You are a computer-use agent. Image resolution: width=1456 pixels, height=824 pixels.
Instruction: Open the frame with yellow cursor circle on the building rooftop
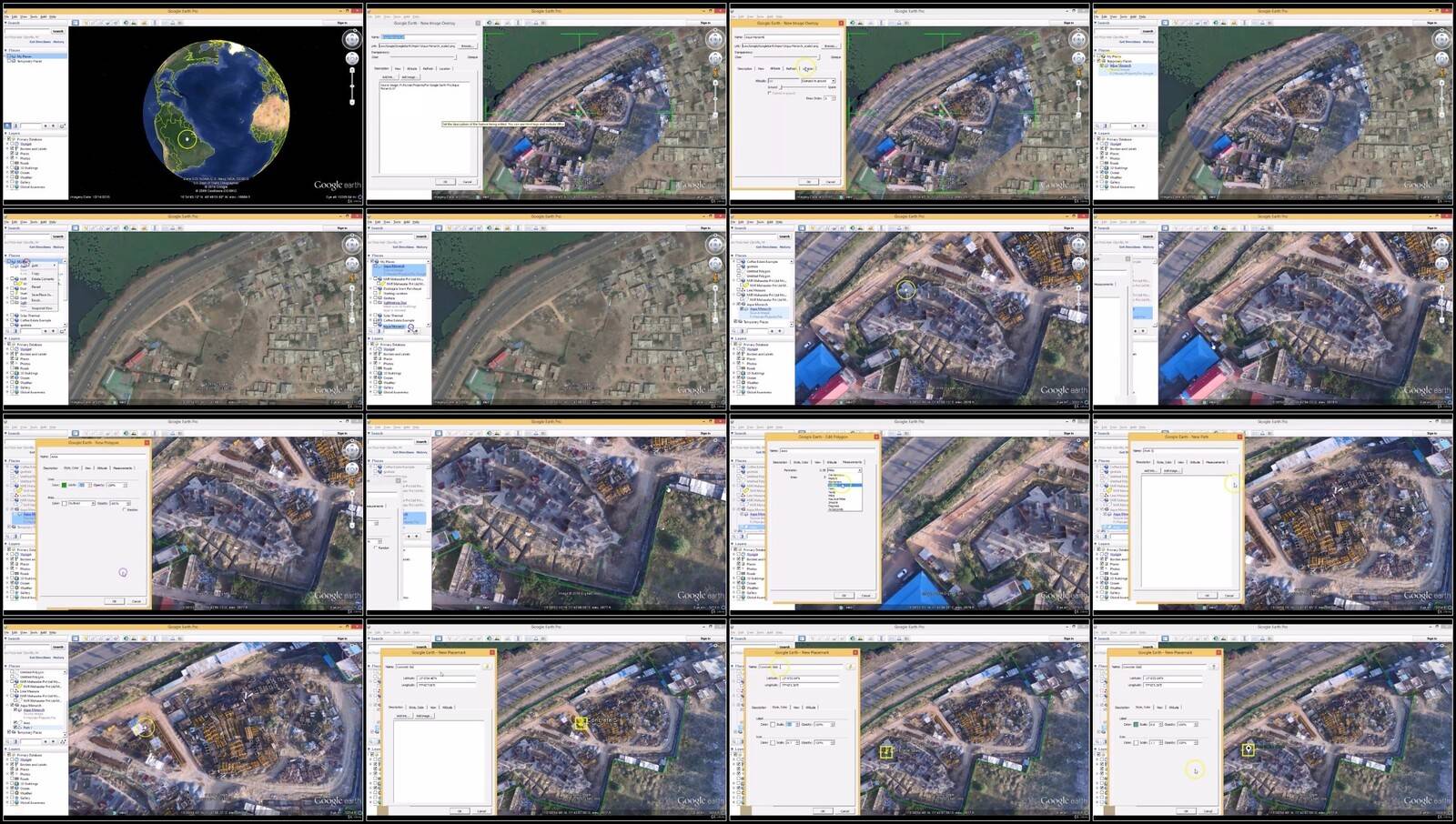point(910,308)
